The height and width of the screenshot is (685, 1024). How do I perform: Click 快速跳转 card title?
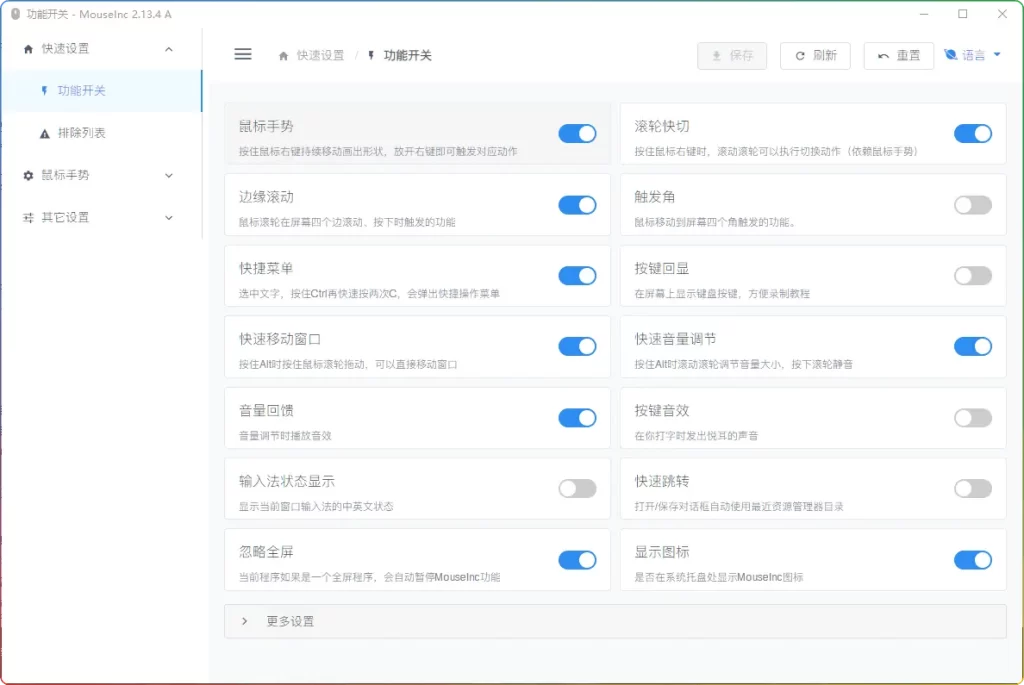click(662, 481)
